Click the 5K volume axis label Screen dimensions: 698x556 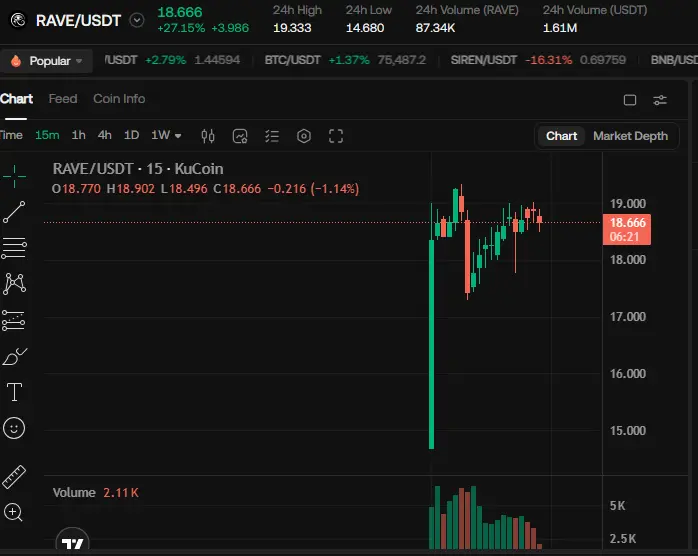617,506
